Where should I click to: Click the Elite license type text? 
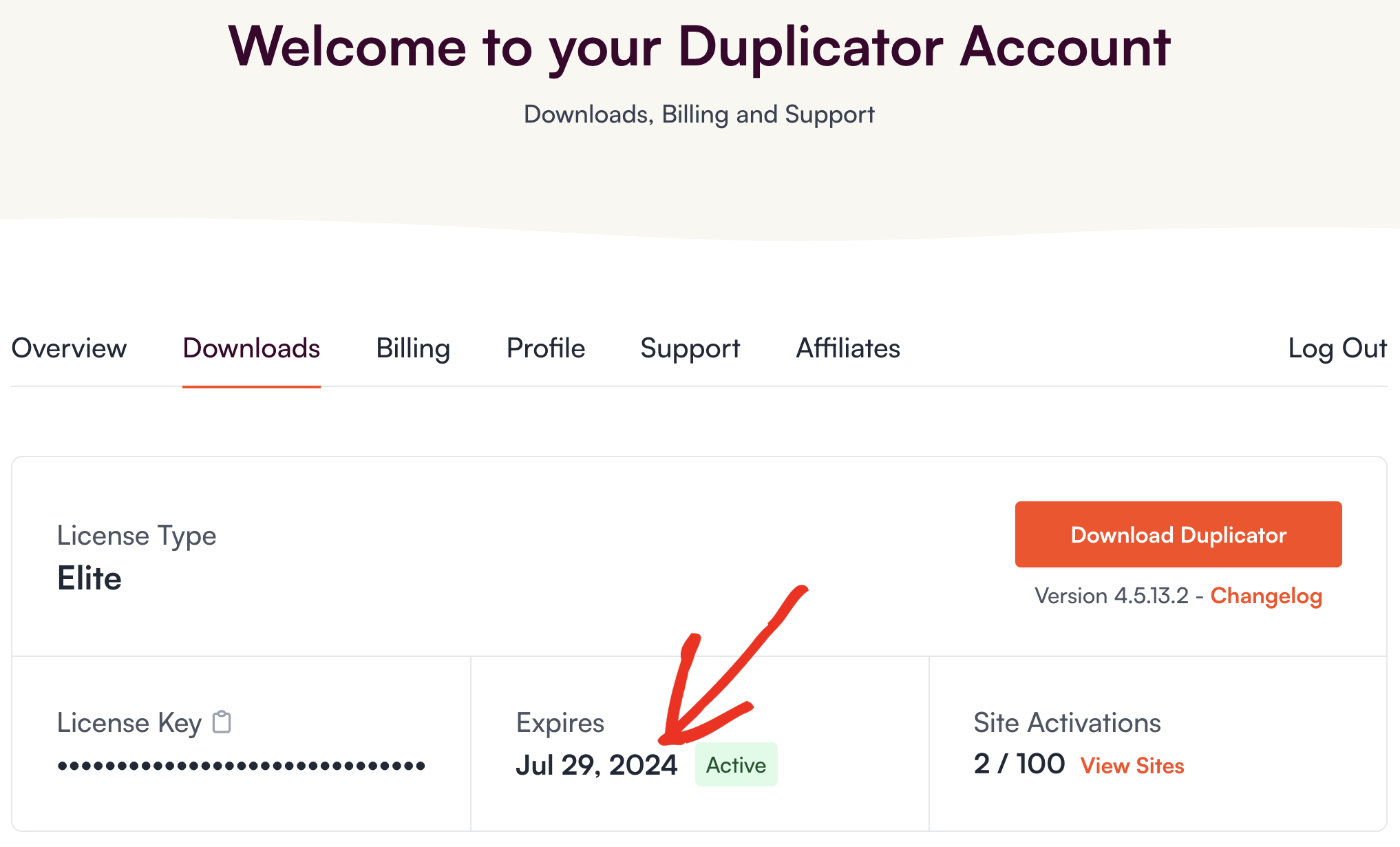(89, 578)
